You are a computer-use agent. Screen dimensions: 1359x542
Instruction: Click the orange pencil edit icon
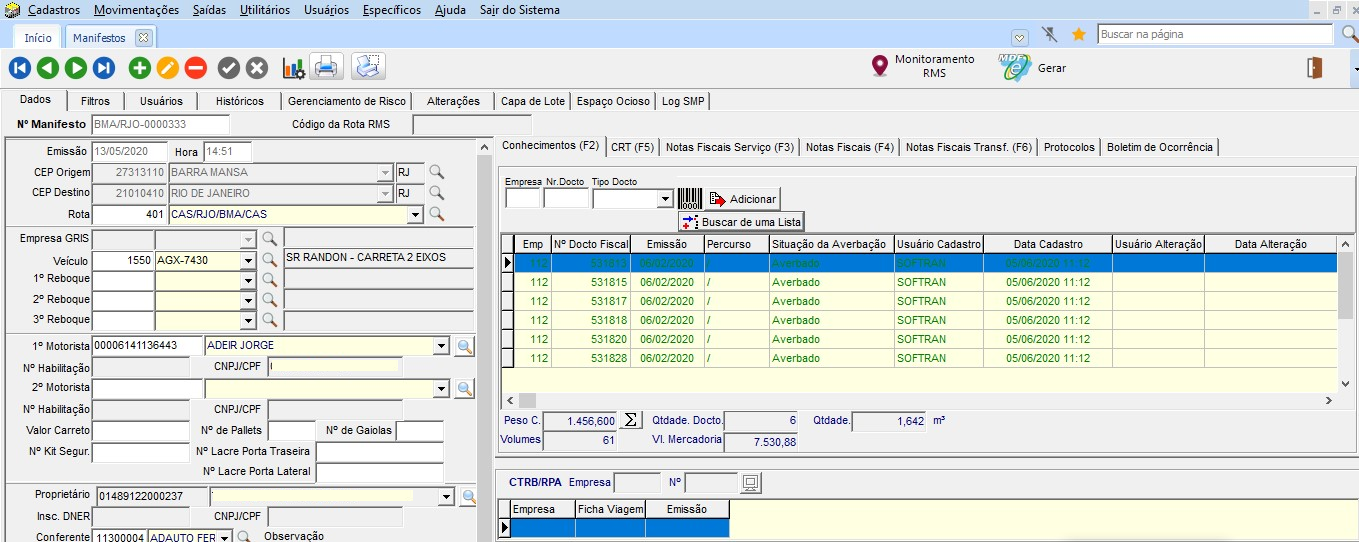(167, 68)
